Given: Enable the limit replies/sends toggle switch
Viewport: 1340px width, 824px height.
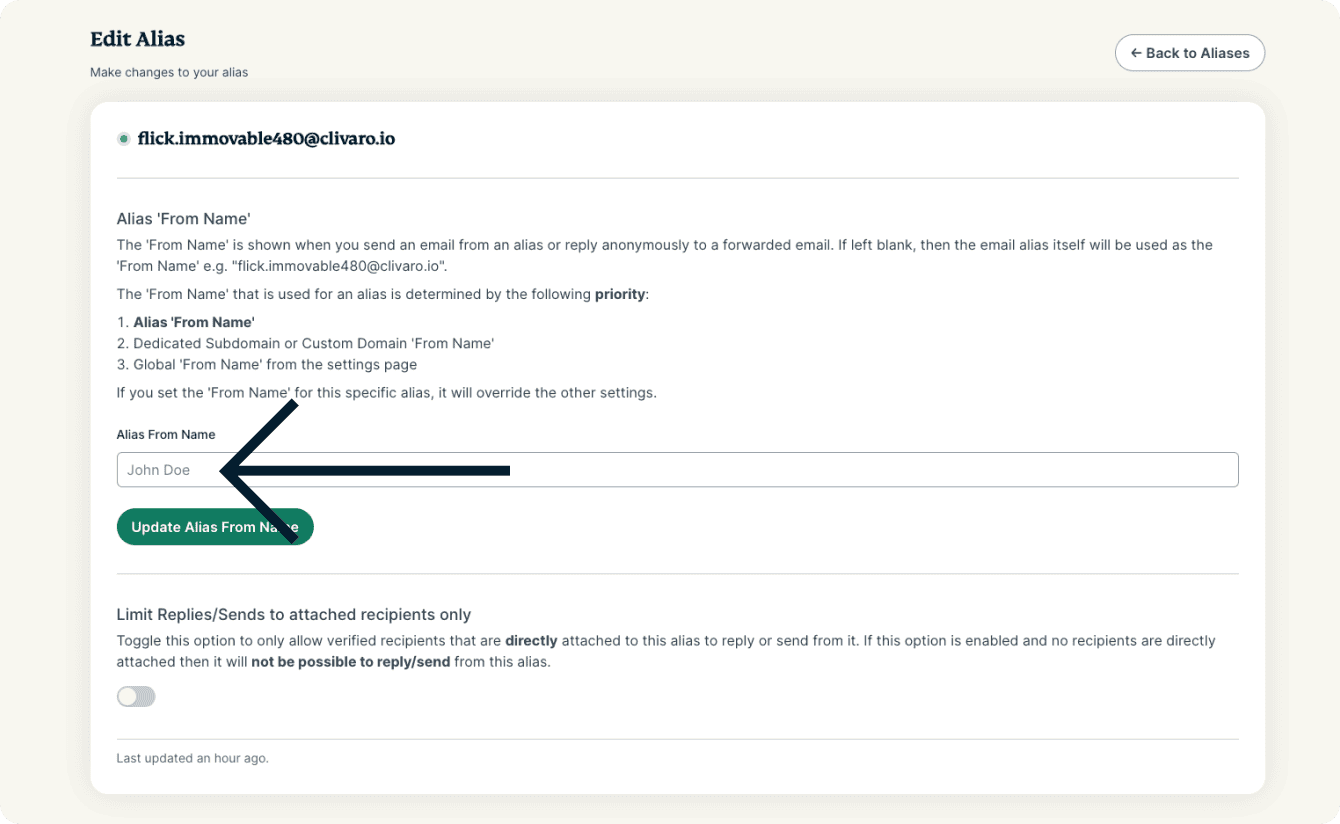Looking at the screenshot, I should 136,697.
